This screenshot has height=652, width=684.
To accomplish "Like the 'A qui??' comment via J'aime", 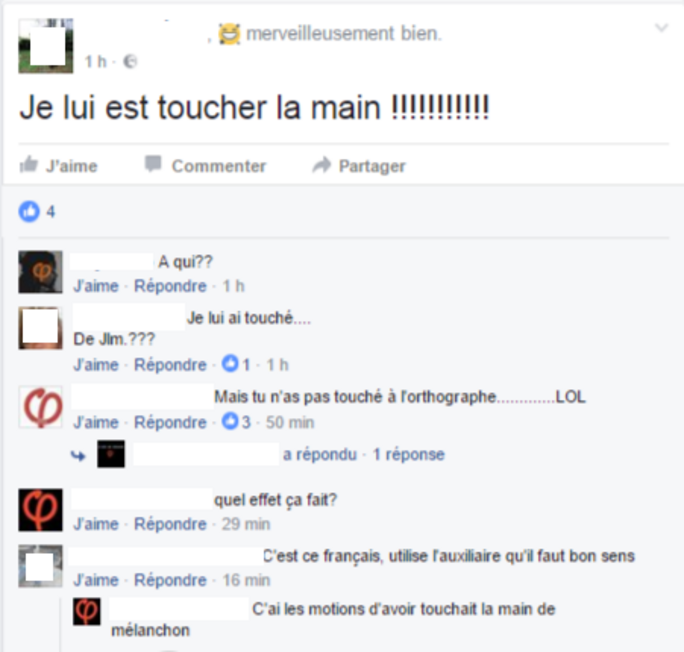I will [96, 286].
